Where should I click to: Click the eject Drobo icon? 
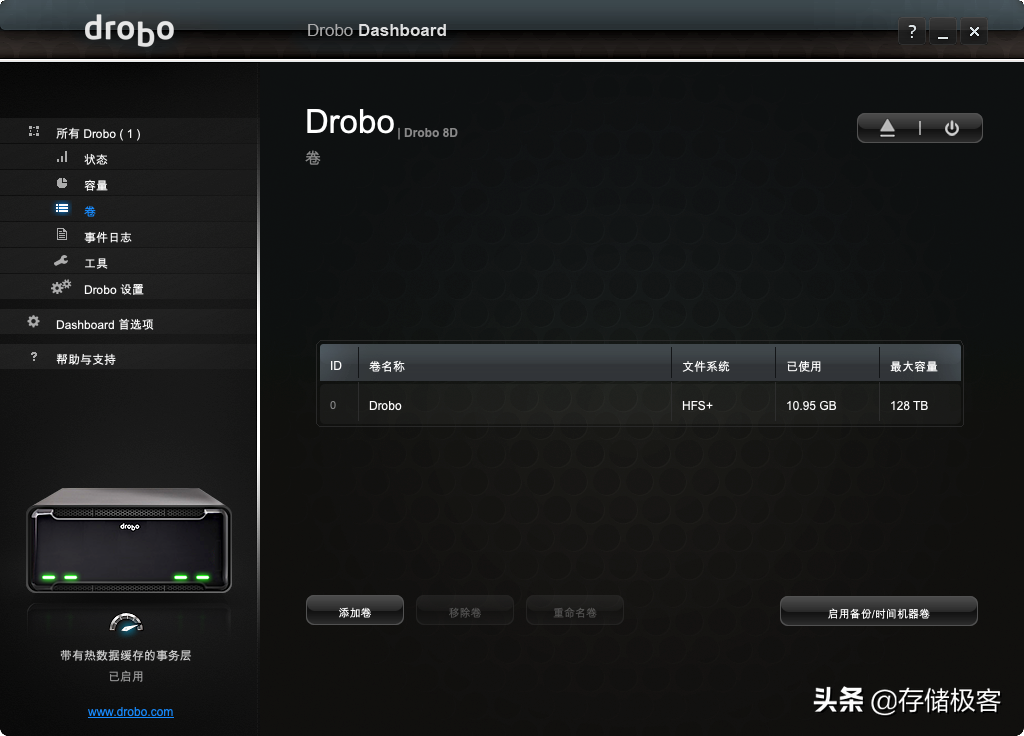(x=887, y=128)
